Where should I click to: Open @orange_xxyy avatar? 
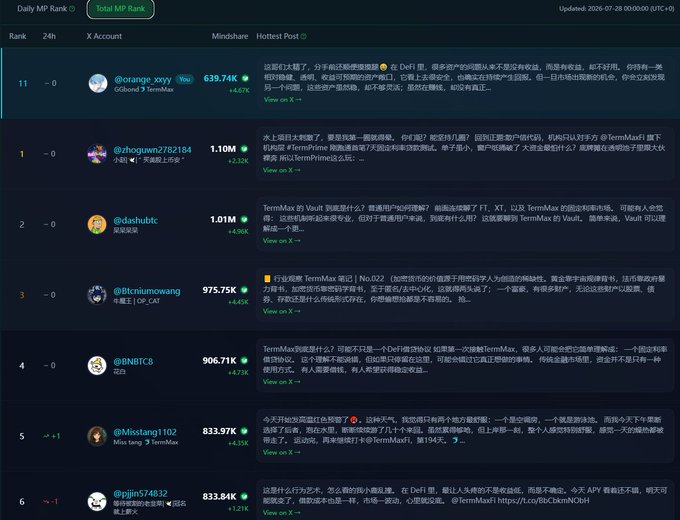pos(98,83)
